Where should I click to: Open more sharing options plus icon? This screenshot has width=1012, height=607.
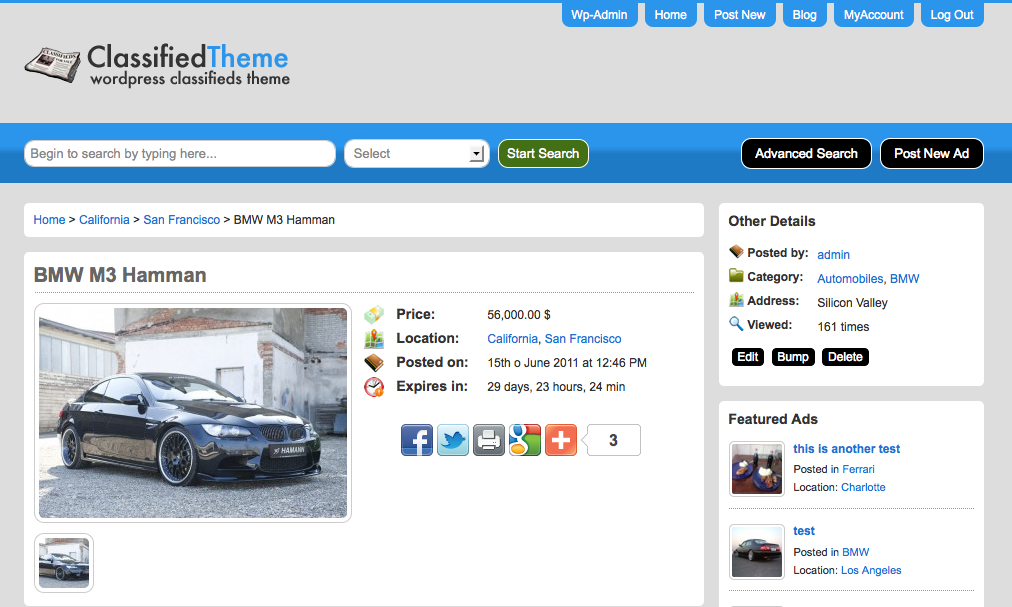[561, 440]
